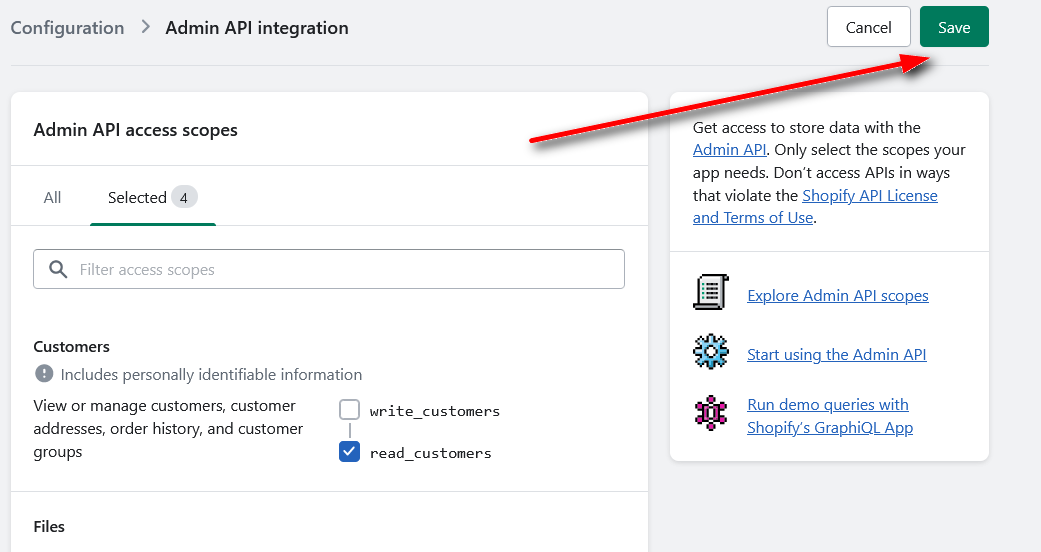Save the Admin API integration
Image resolution: width=1041 pixels, height=552 pixels.
tap(954, 27)
